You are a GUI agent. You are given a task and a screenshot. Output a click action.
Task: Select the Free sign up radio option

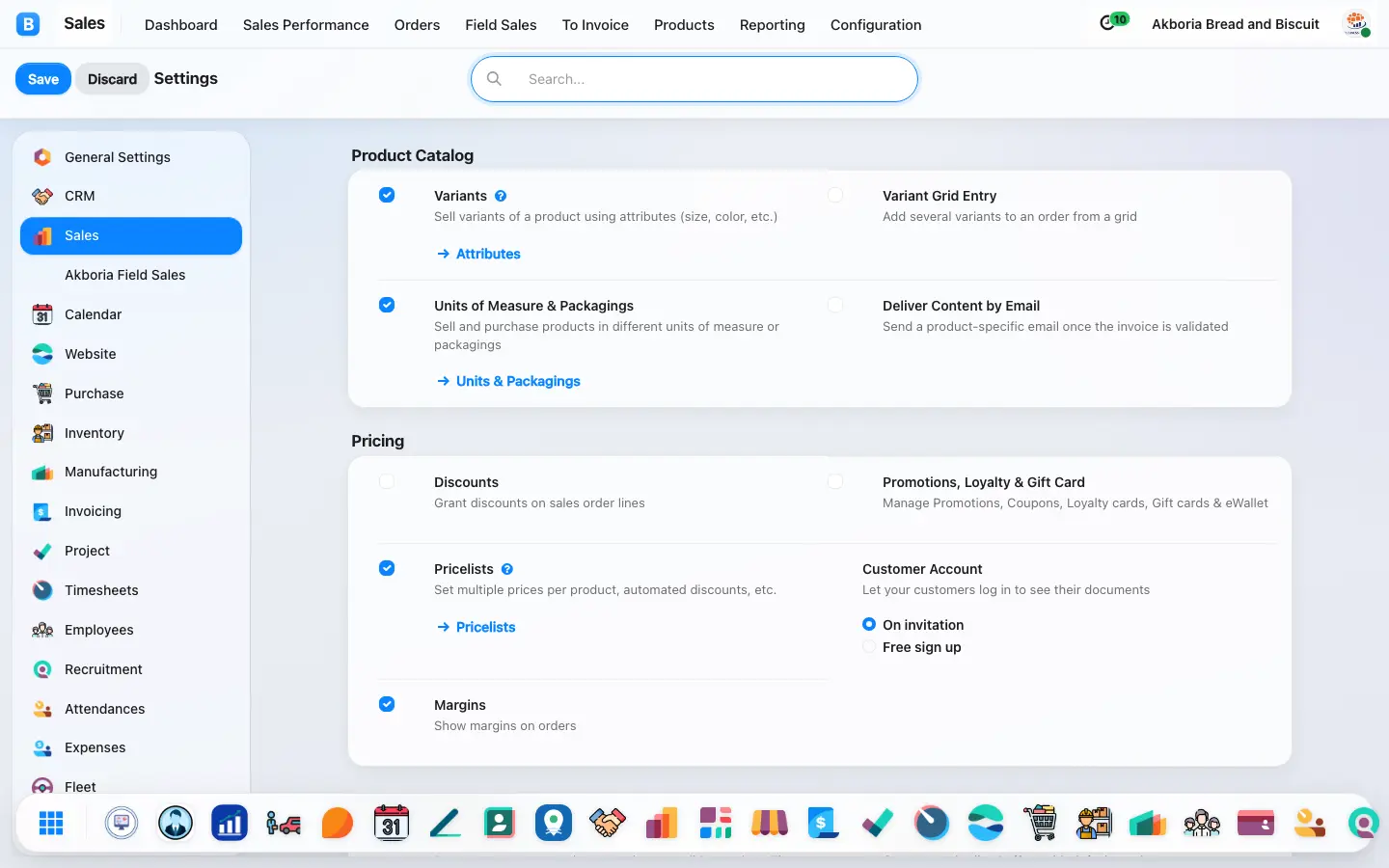[869, 646]
